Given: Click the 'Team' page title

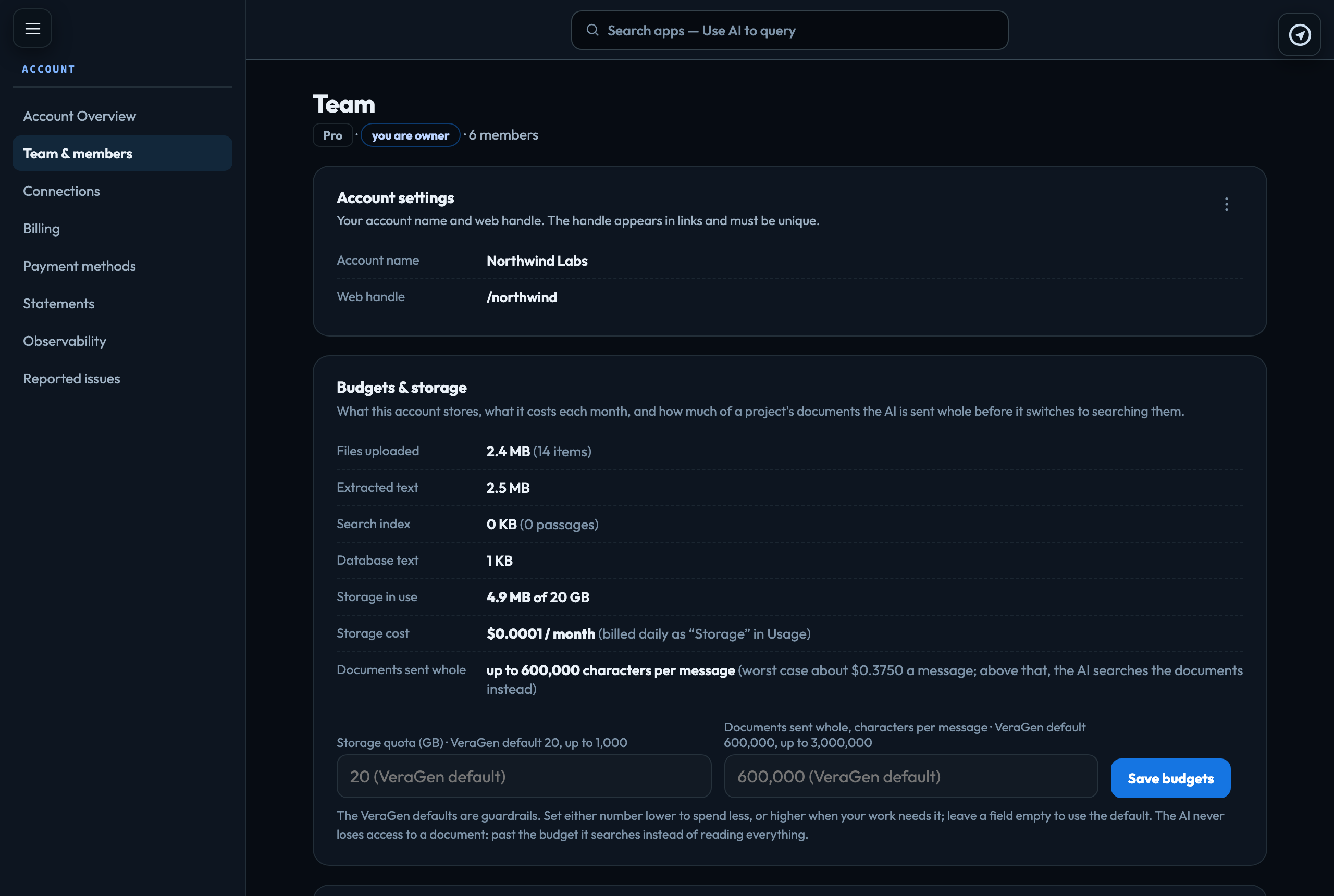Looking at the screenshot, I should point(343,104).
